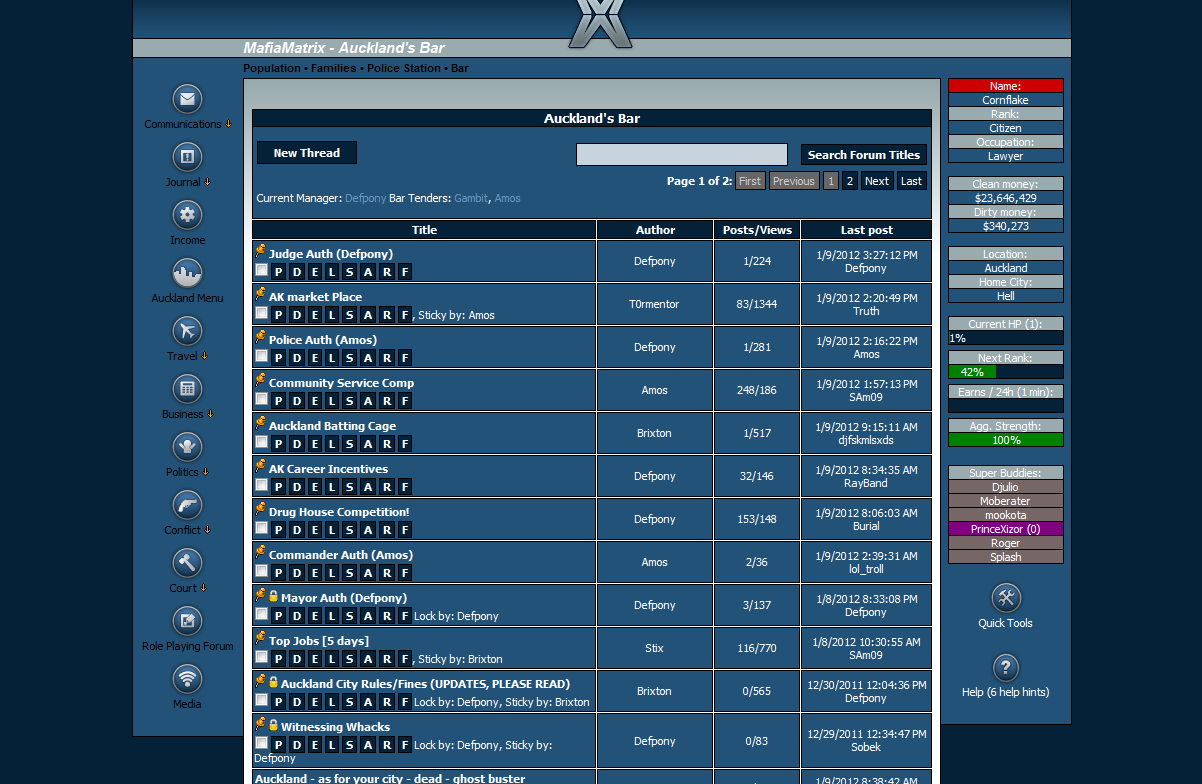Click the E icon under Police Auth (Amos)
This screenshot has width=1202, height=784.
point(315,358)
